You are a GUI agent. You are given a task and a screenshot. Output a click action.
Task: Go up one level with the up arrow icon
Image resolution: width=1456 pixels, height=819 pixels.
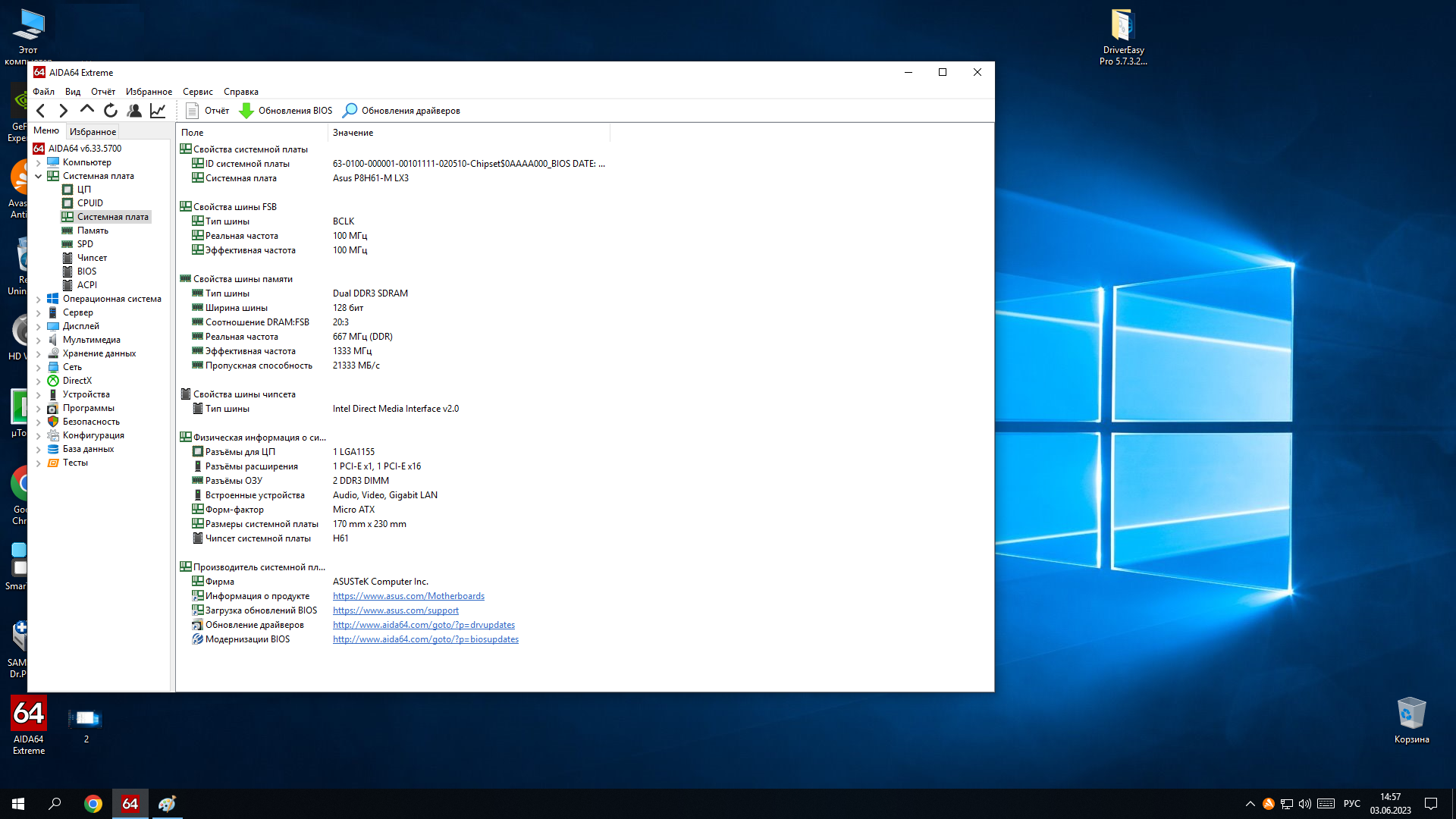(87, 111)
